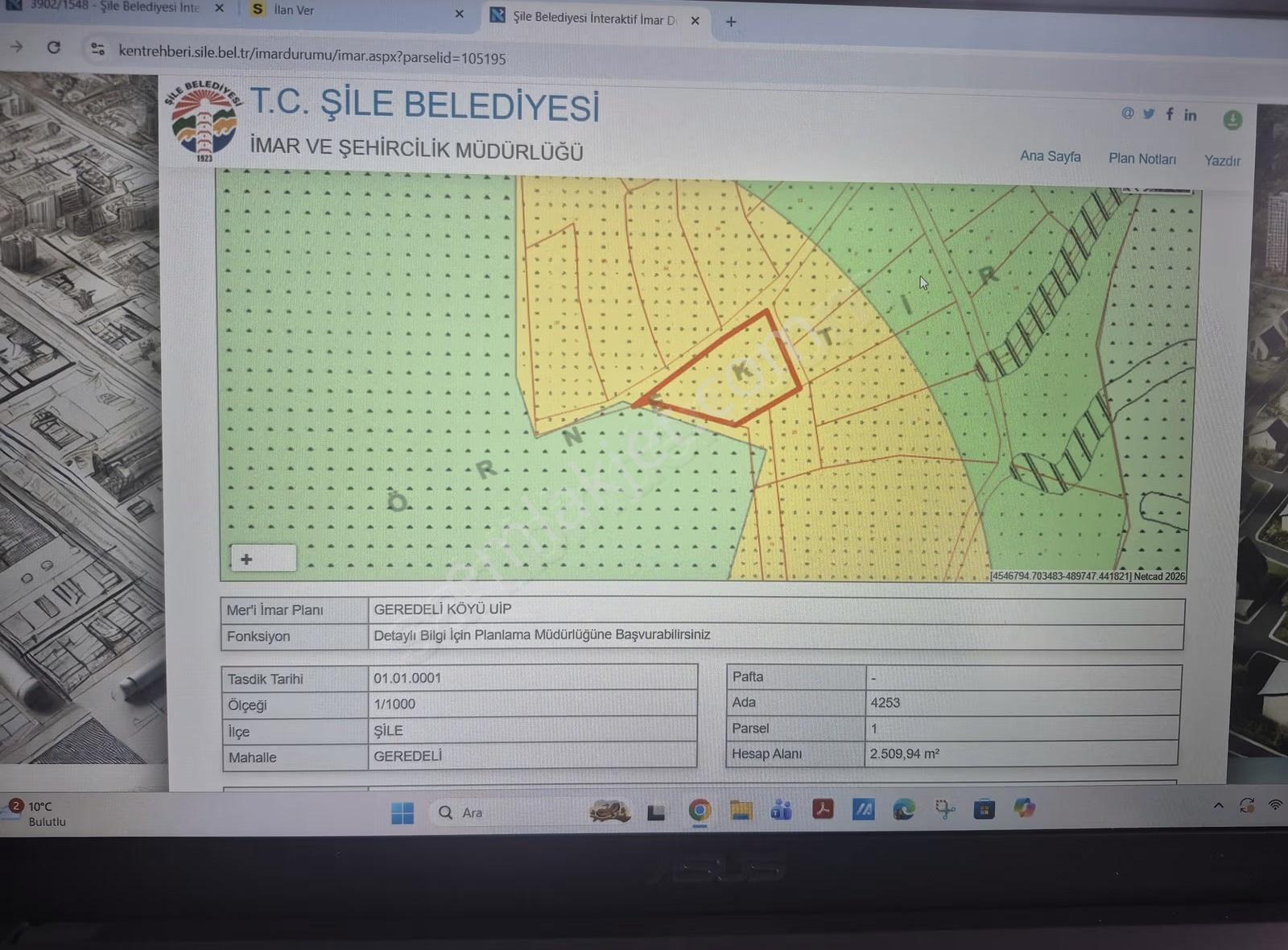Show hidden system tray icons
Viewport: 1288px width, 950px height.
(1219, 805)
